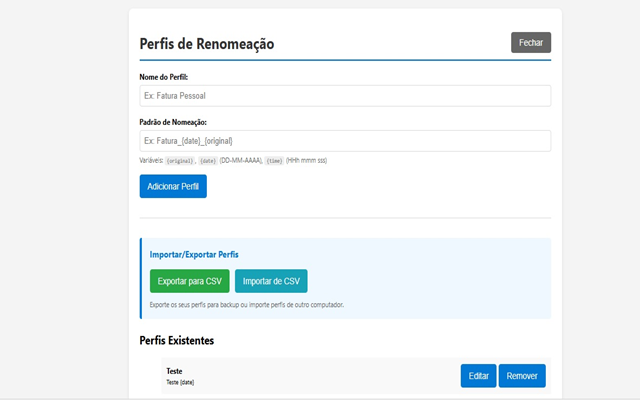The image size is (640, 400).
Task: Edit the Teste profile
Action: [x=478, y=376]
